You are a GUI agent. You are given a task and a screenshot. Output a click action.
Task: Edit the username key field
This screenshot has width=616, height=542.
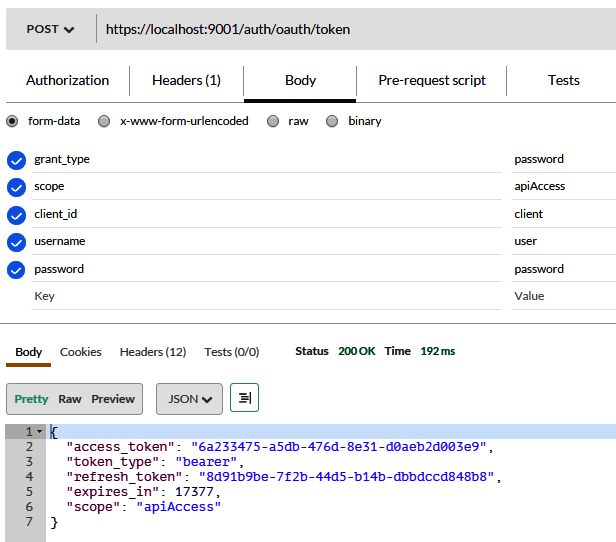click(x=266, y=241)
